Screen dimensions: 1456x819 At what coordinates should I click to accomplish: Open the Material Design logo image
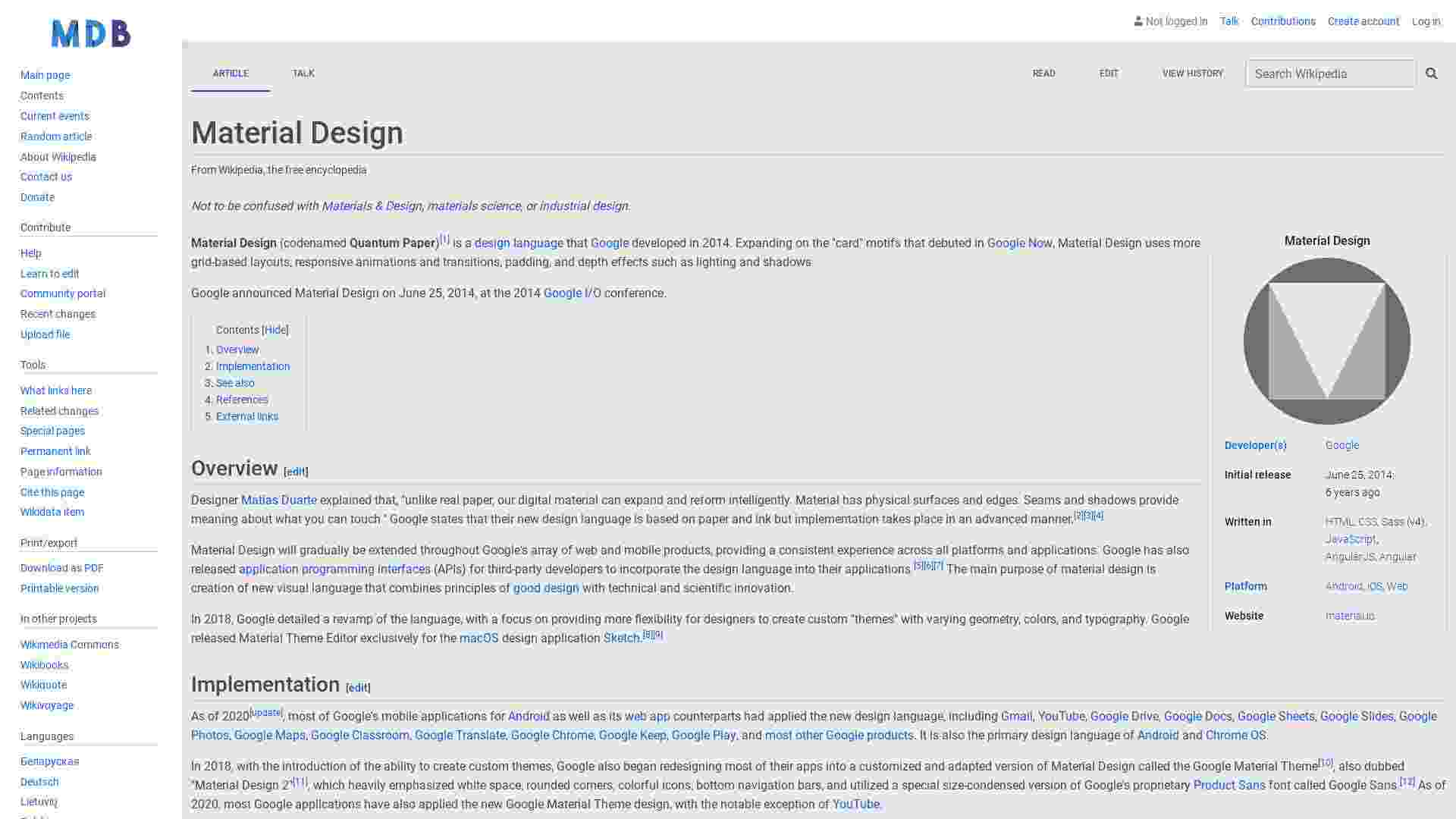[x=1327, y=341]
